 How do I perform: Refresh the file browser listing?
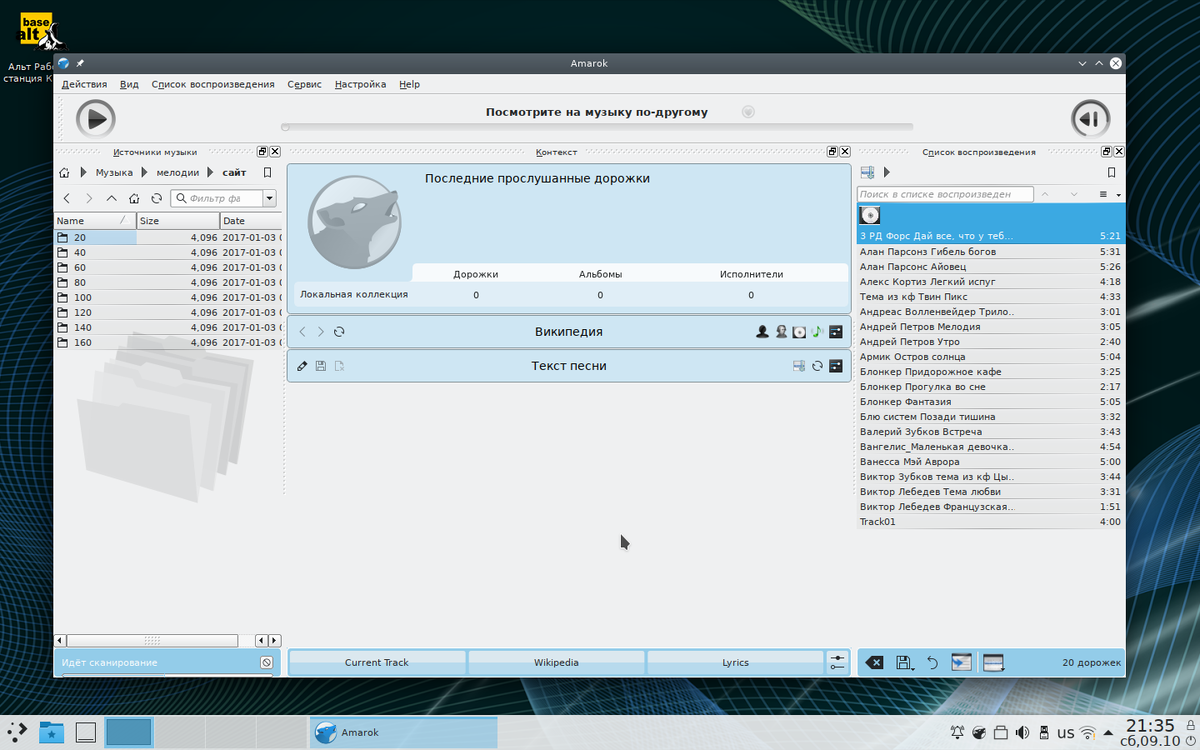point(156,198)
